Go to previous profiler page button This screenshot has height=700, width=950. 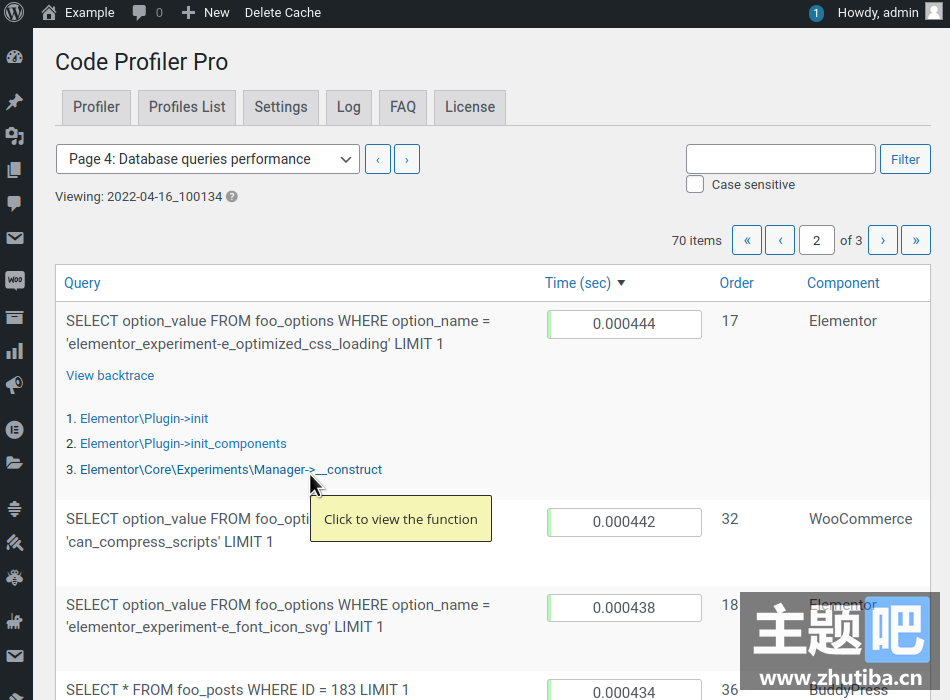pyautogui.click(x=378, y=159)
